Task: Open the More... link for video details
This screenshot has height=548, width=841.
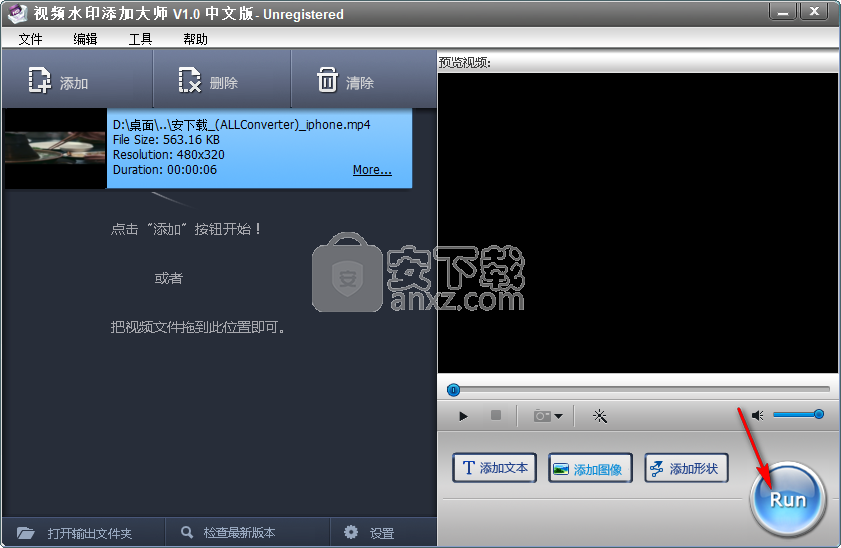Action: pyautogui.click(x=372, y=169)
